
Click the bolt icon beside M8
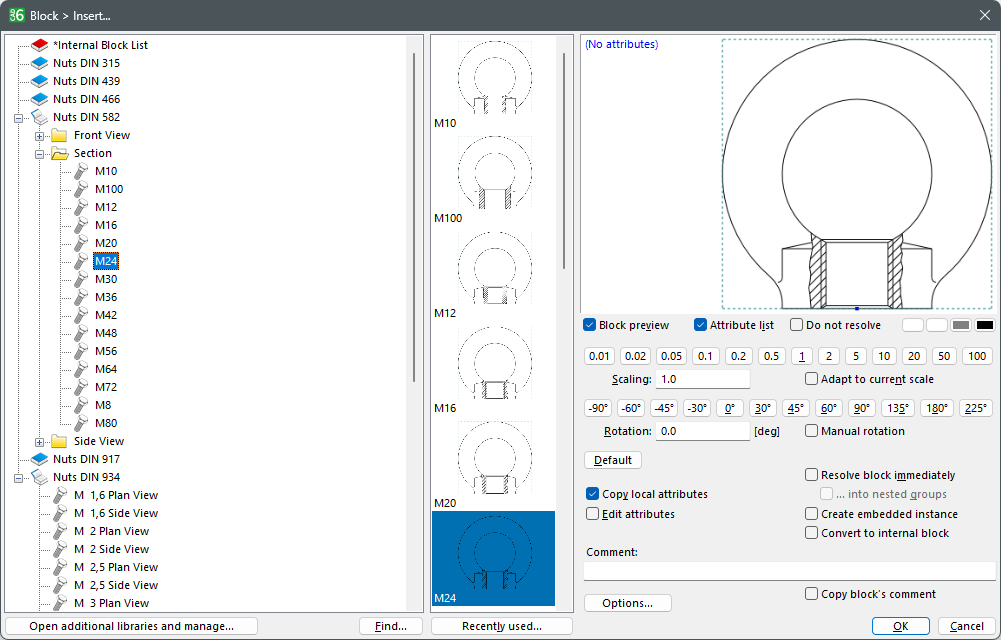pos(81,405)
